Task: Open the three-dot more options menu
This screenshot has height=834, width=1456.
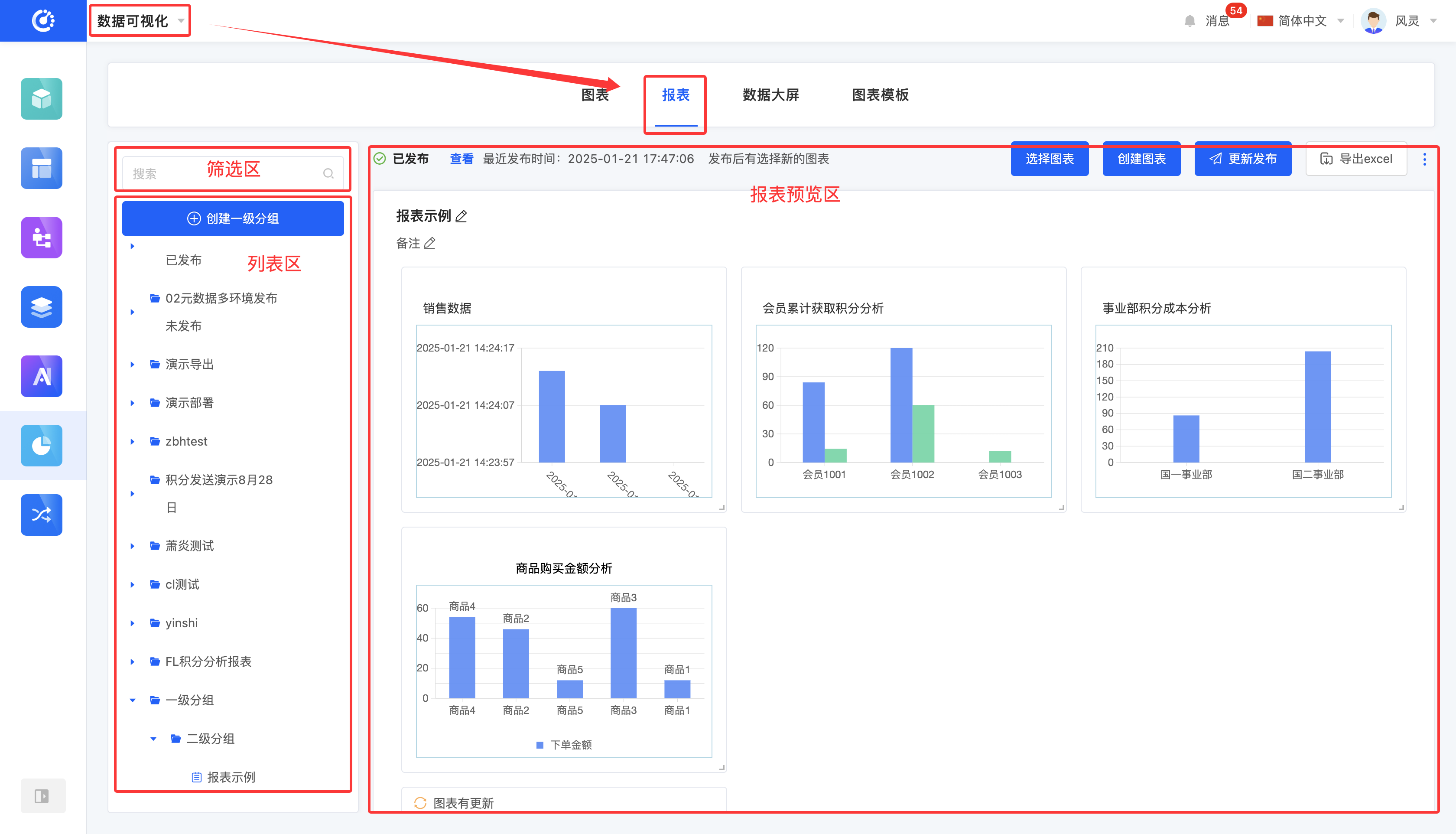Action: [1424, 159]
